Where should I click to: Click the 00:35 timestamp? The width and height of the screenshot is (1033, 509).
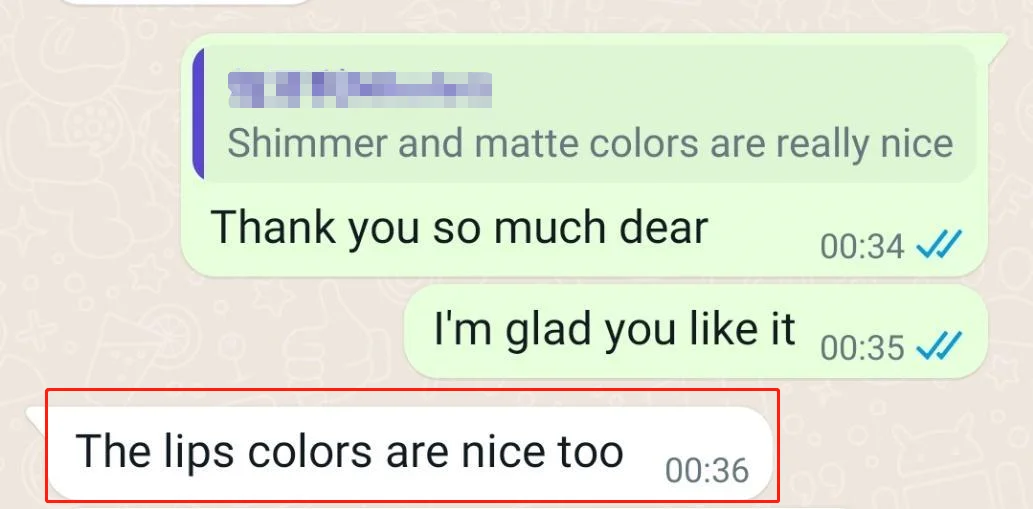(862, 348)
